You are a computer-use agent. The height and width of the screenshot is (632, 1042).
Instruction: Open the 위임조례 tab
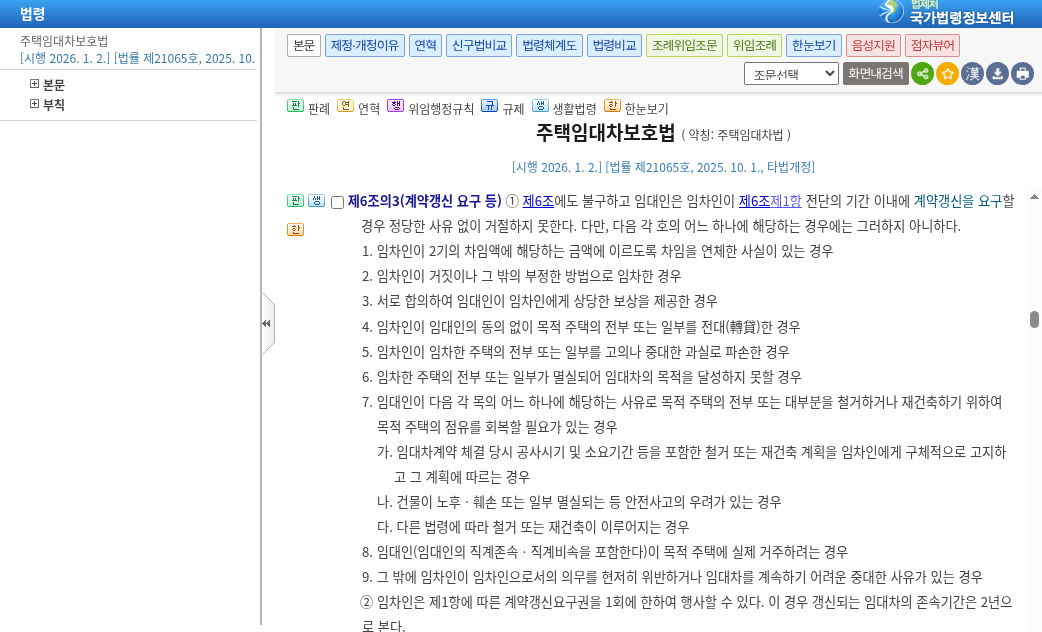tap(754, 45)
